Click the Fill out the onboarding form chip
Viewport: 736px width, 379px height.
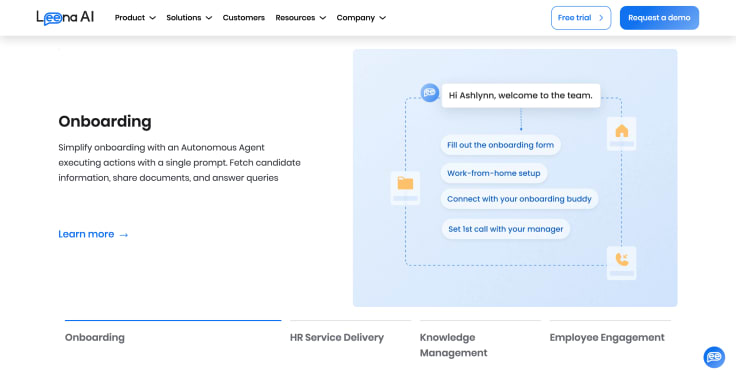coord(500,145)
